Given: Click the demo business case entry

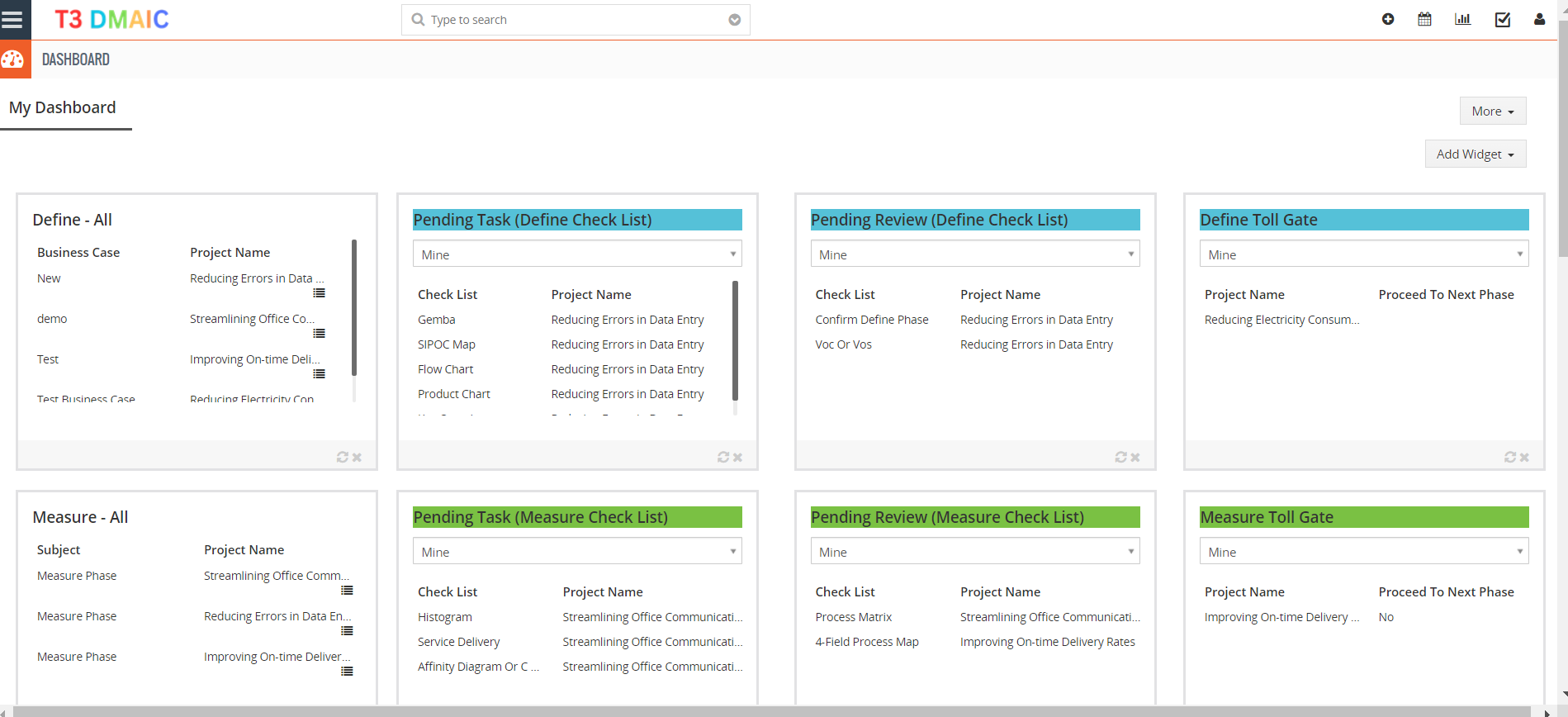Looking at the screenshot, I should point(52,319).
